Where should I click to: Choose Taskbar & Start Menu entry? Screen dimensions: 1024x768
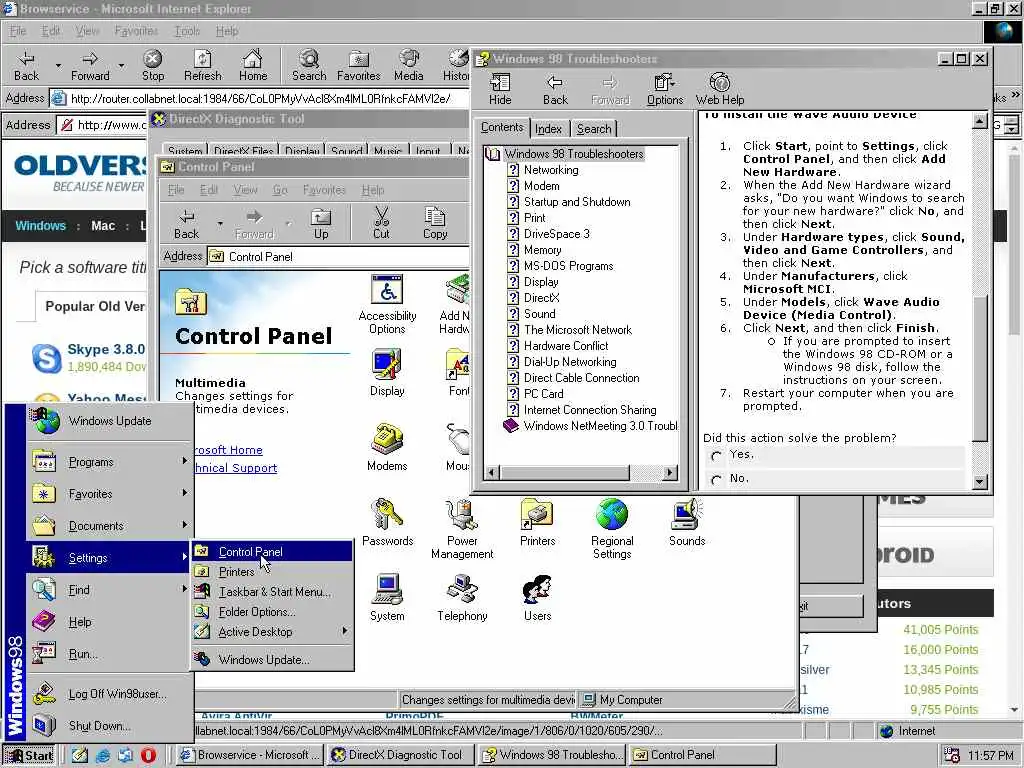272,592
